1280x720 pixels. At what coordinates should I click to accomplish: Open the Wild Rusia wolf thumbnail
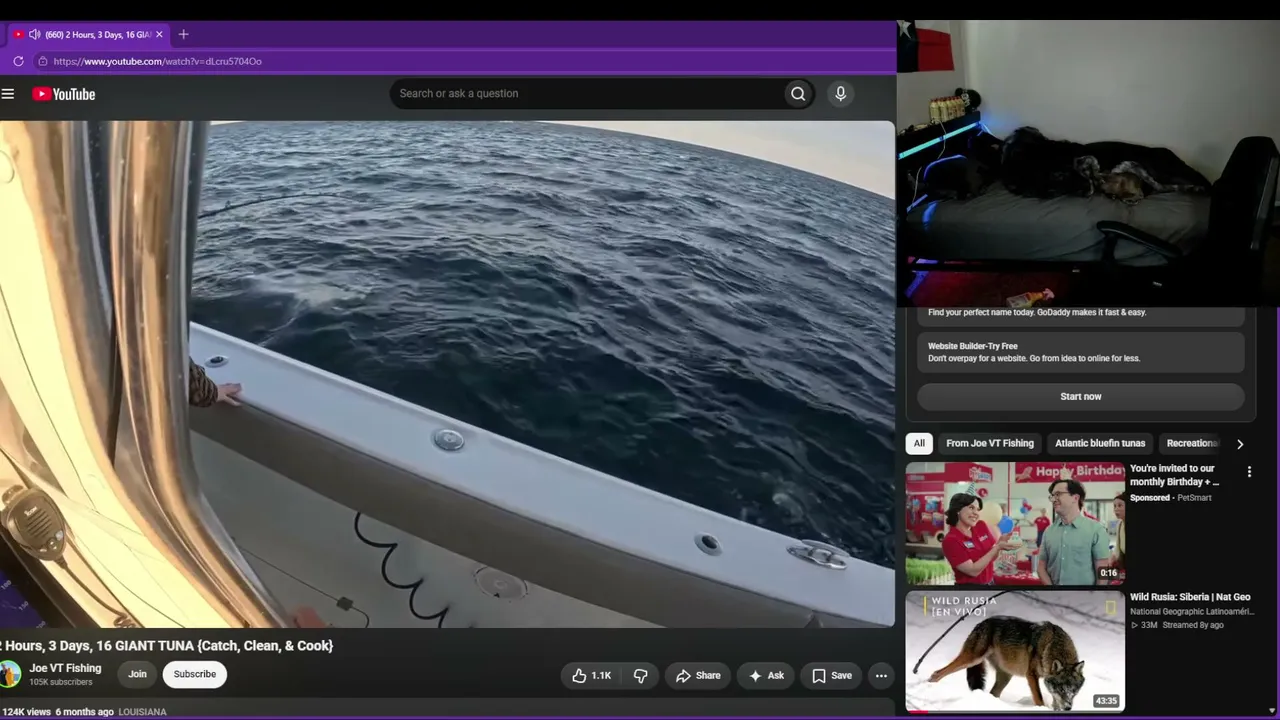pos(1015,651)
